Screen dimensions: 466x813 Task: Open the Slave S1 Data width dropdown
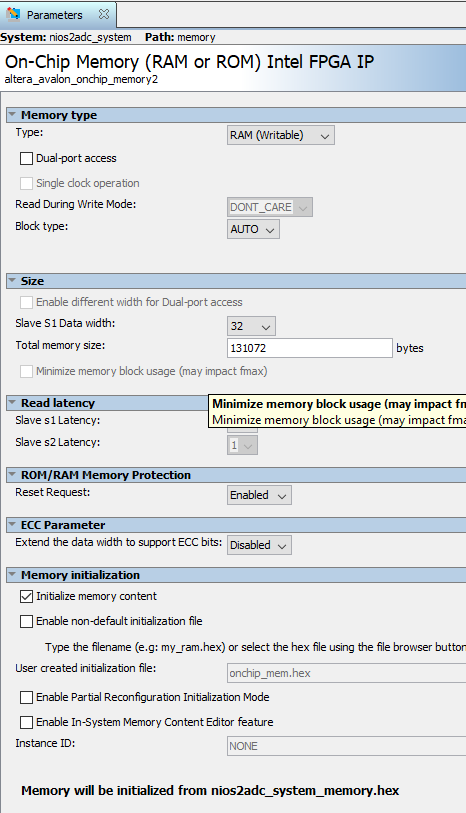click(x=251, y=326)
